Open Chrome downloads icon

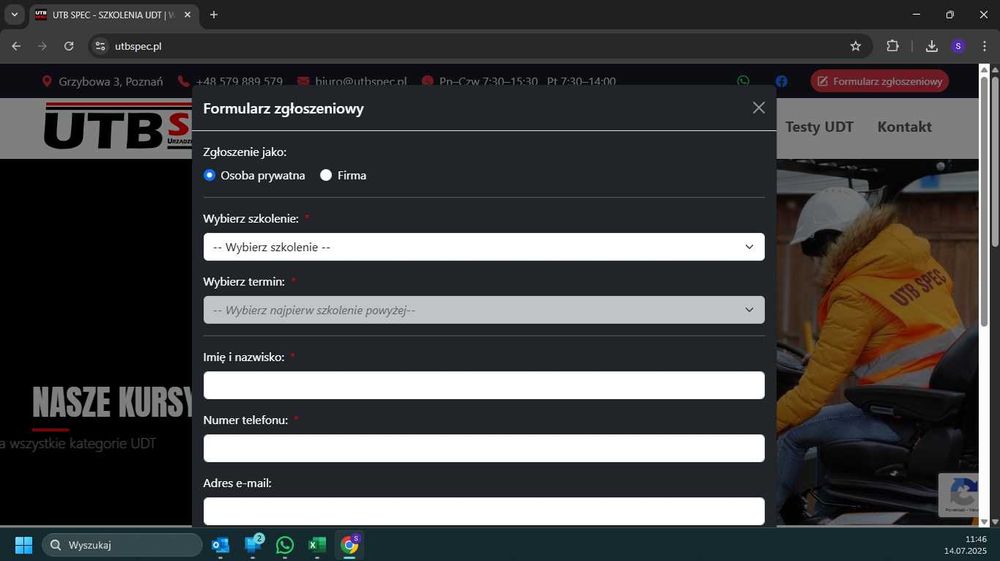coord(932,46)
